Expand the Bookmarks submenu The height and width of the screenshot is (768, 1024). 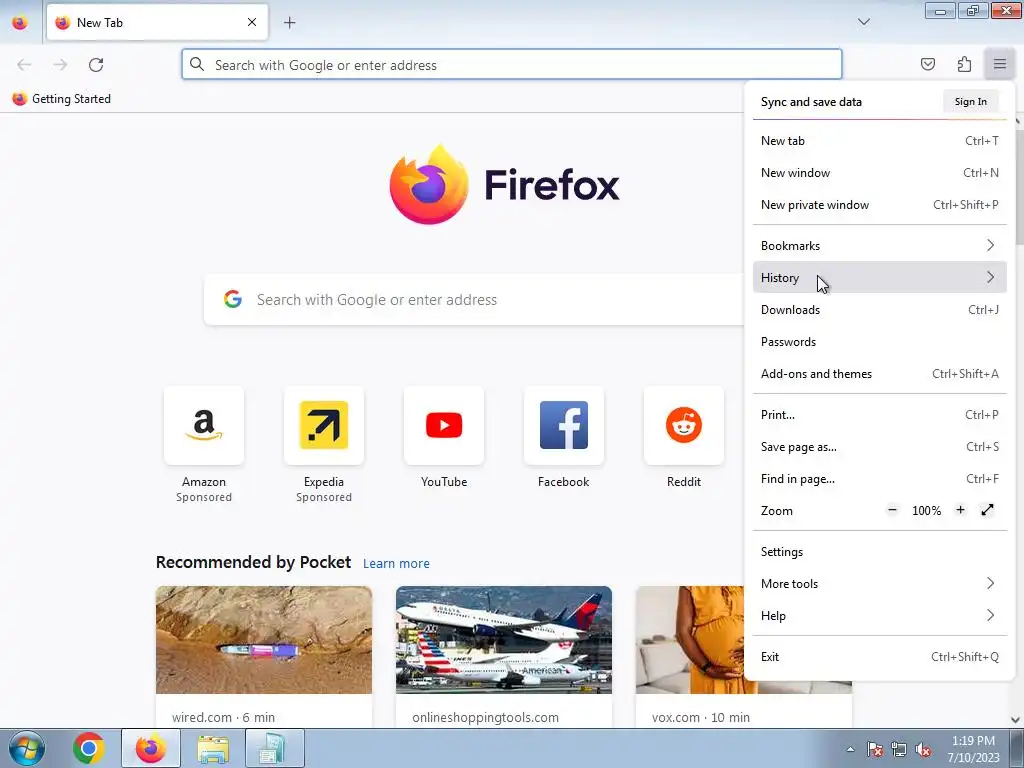point(880,246)
